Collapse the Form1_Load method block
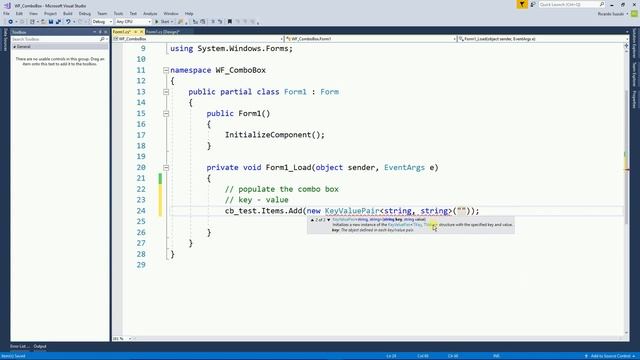The height and width of the screenshot is (360, 640). pos(166,167)
